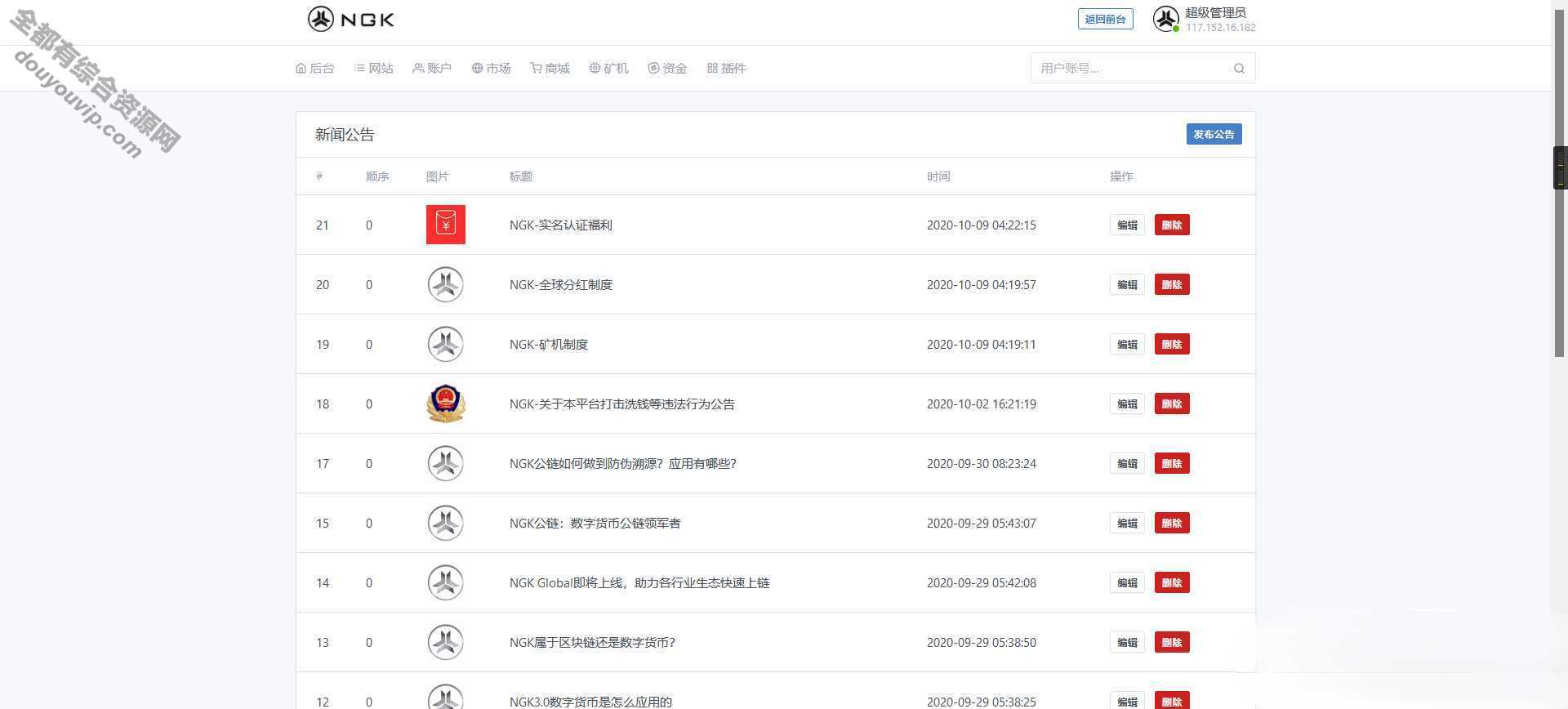1568x709 pixels.
Task: Open red envelope thumbnail for 实名认证福利
Action: [446, 225]
